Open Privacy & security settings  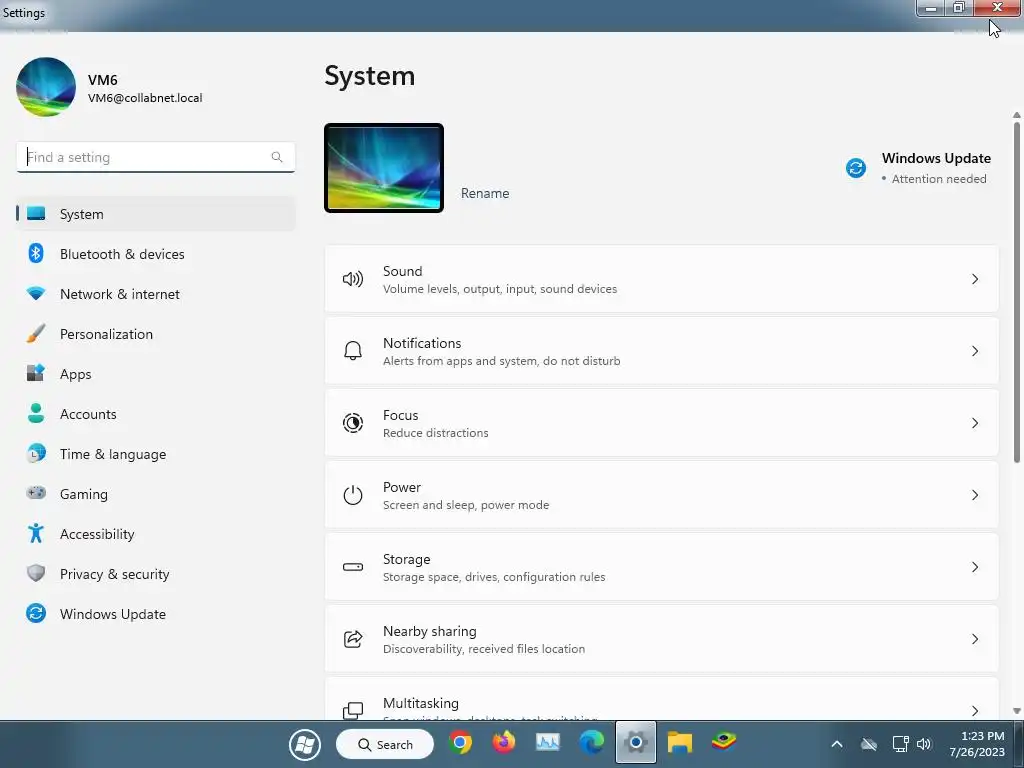[x=155, y=574]
